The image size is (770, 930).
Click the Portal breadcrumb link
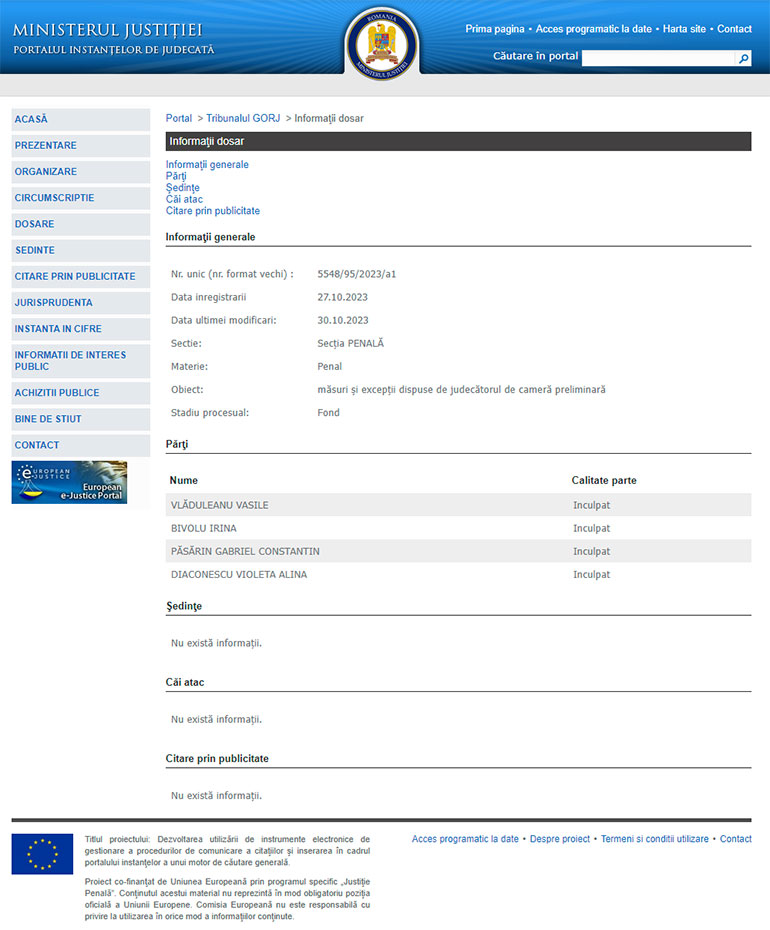point(179,118)
